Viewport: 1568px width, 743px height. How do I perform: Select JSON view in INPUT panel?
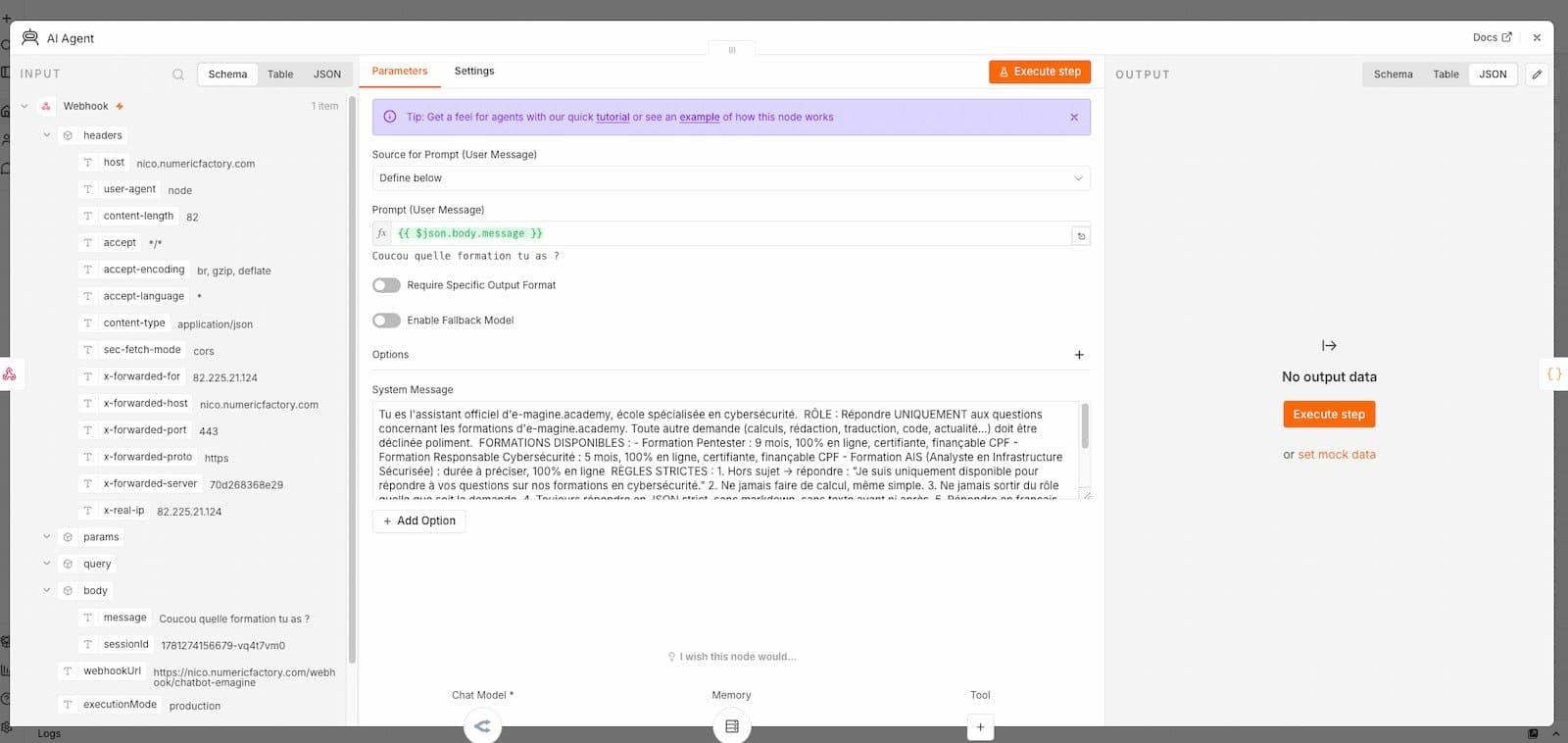pyautogui.click(x=327, y=74)
